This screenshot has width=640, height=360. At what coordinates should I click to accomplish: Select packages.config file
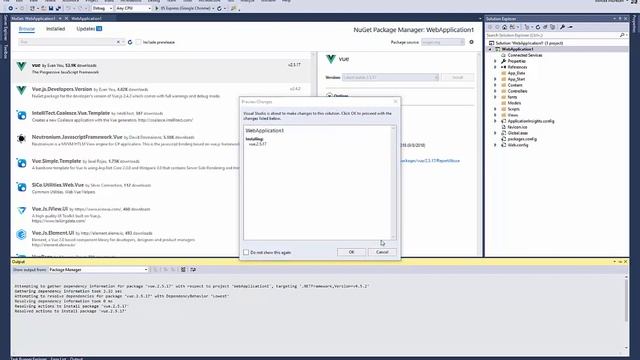[x=522, y=139]
